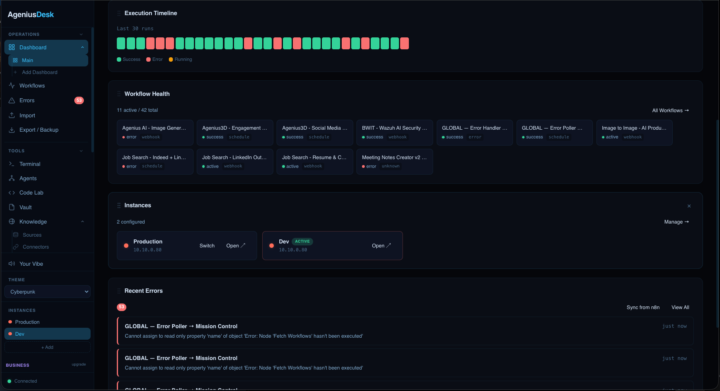This screenshot has width=720, height=391.
Task: Click the red errors count badge in sidebar
Action: [79, 101]
